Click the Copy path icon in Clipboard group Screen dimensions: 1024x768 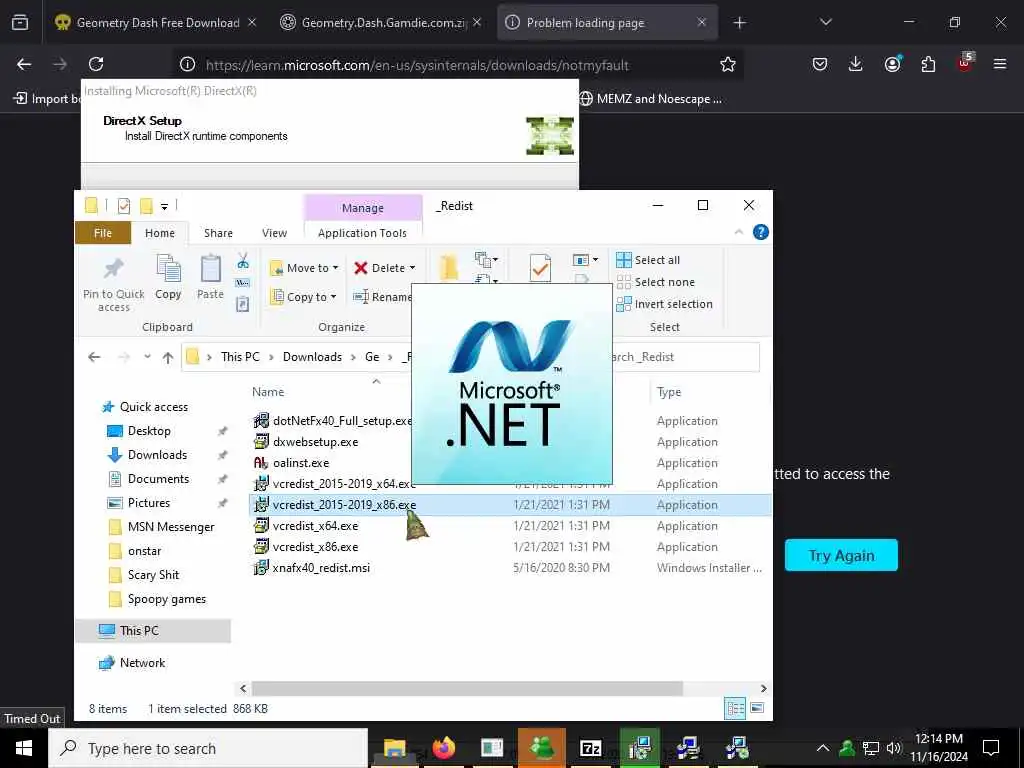coord(243,283)
